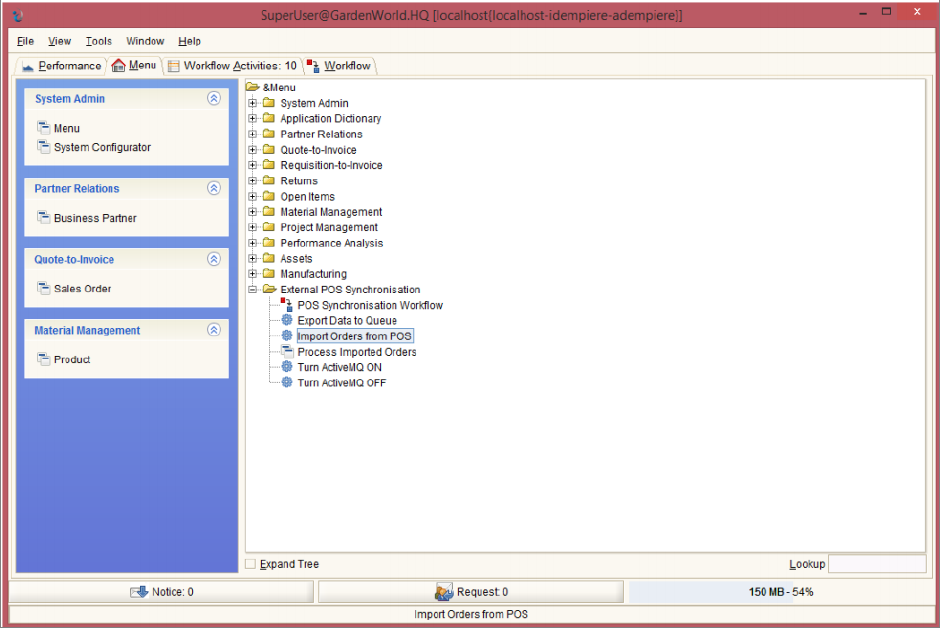
Task: Click the Turn ActiveMQ OFF gear icon
Action: tap(287, 383)
